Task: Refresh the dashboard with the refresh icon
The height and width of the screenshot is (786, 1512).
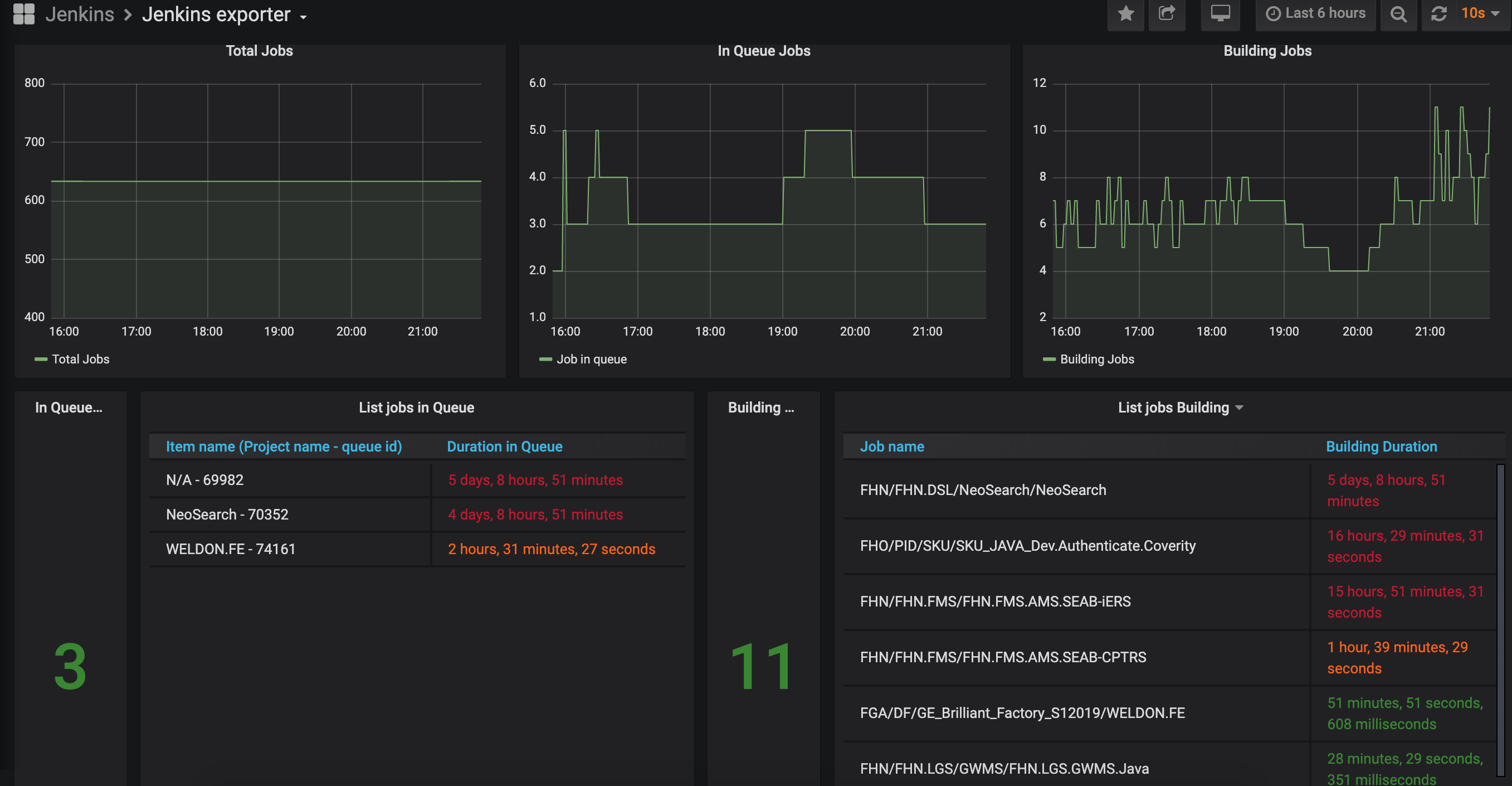Action: 1438,13
